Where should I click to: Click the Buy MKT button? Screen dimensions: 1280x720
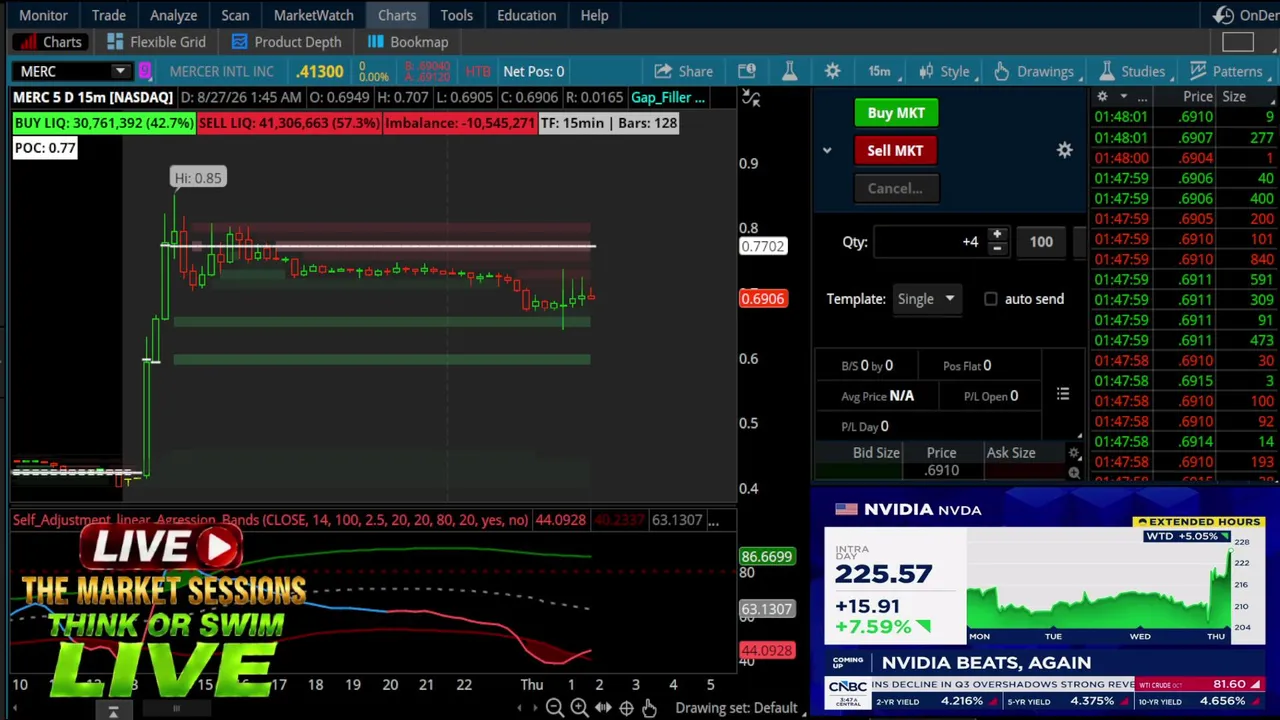(x=896, y=113)
